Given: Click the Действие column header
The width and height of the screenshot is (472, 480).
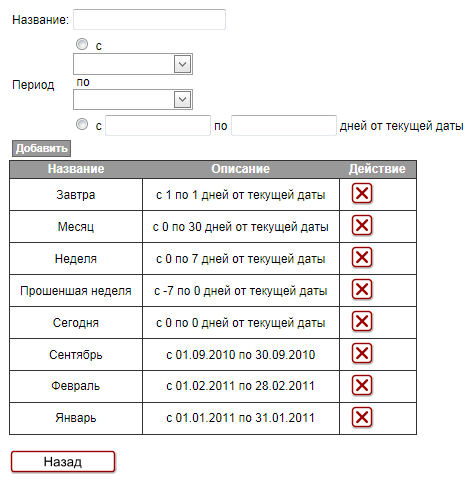Looking at the screenshot, I should (378, 169).
